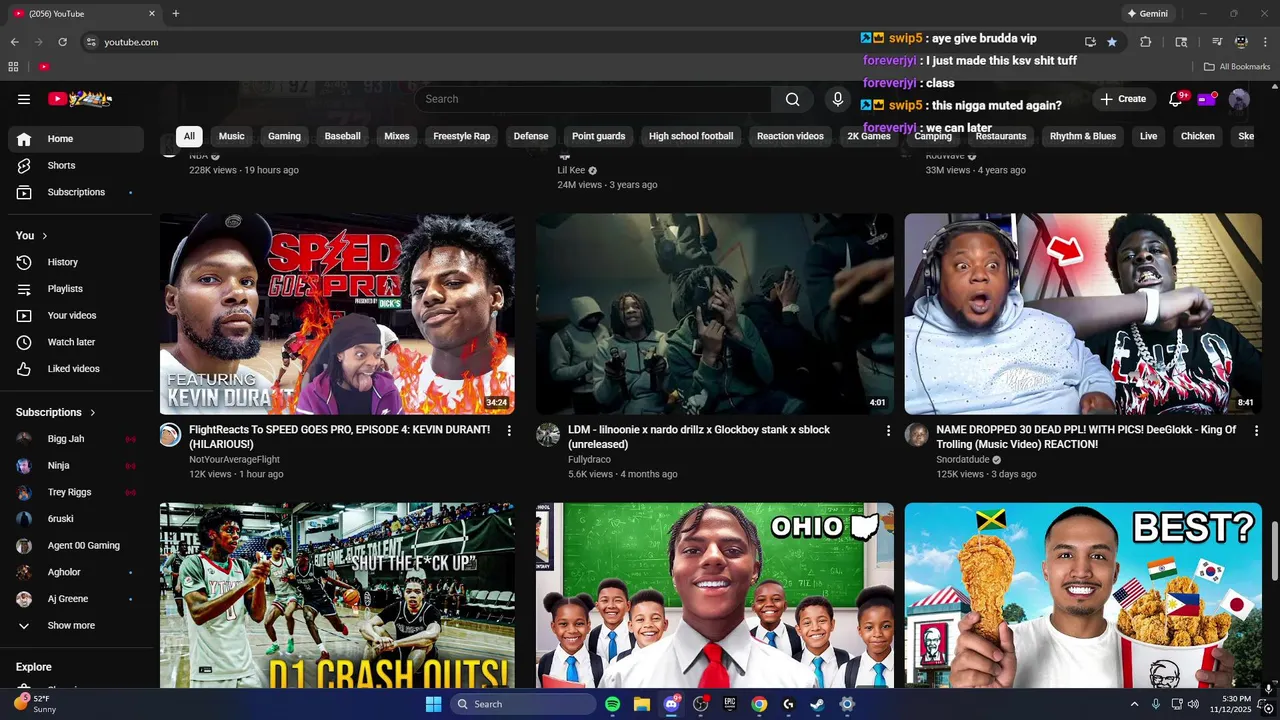The width and height of the screenshot is (1280, 720).
Task: Start voice search with microphone icon
Action: (838, 99)
